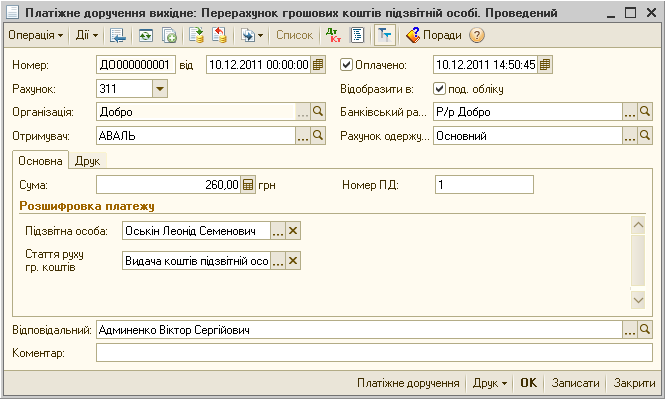Viewport: 665px width, 399px height.
Task: Click the copy document toolbar icon
Action: click(169, 35)
